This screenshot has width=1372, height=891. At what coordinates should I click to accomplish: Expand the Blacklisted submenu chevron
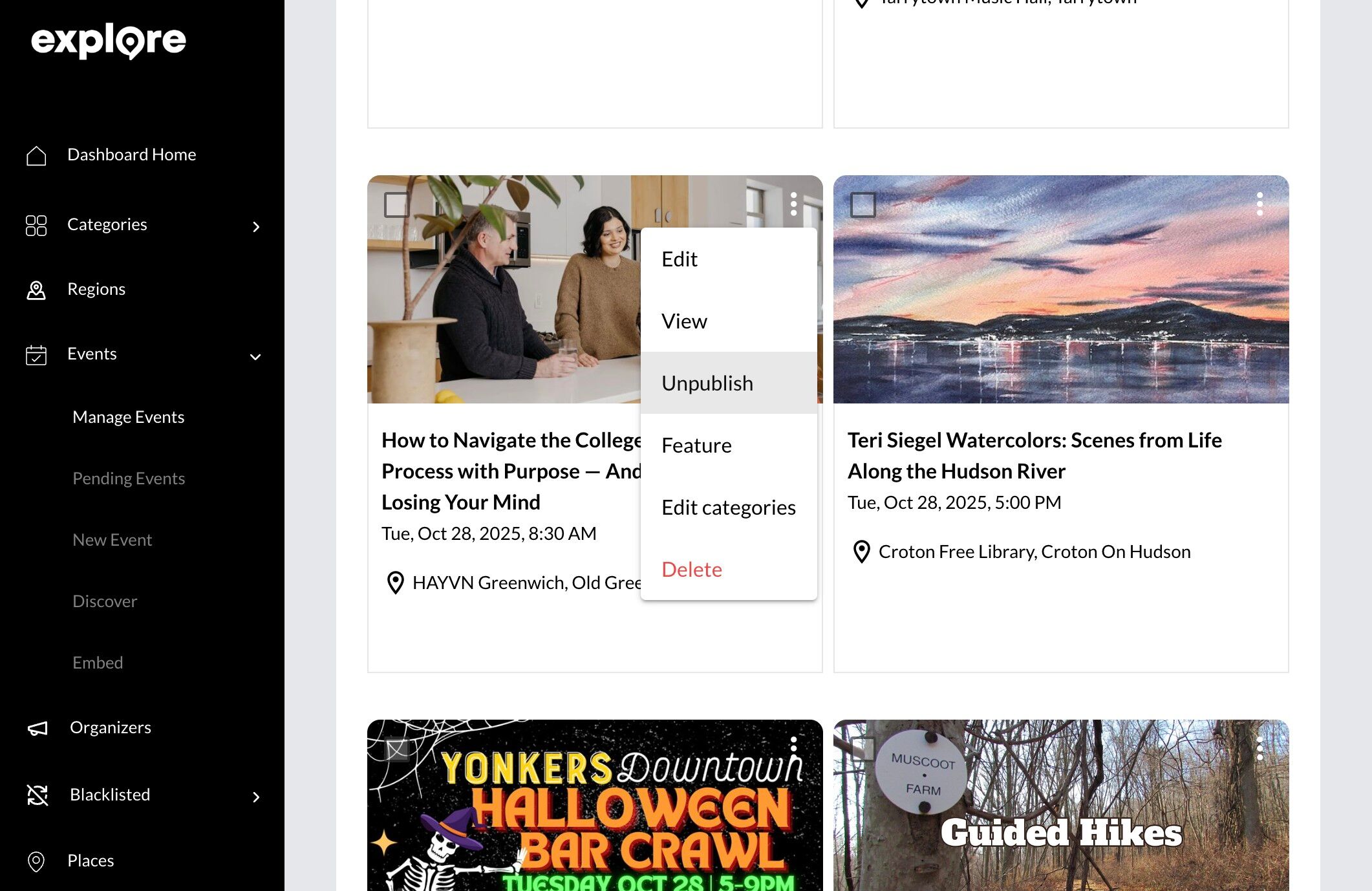click(x=256, y=797)
